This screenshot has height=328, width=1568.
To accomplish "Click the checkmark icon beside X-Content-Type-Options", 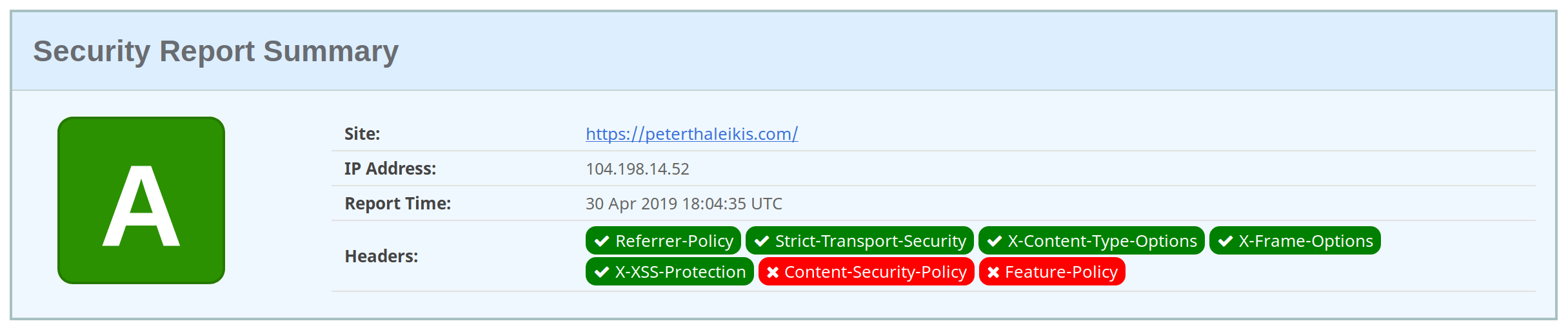I will [x=995, y=241].
